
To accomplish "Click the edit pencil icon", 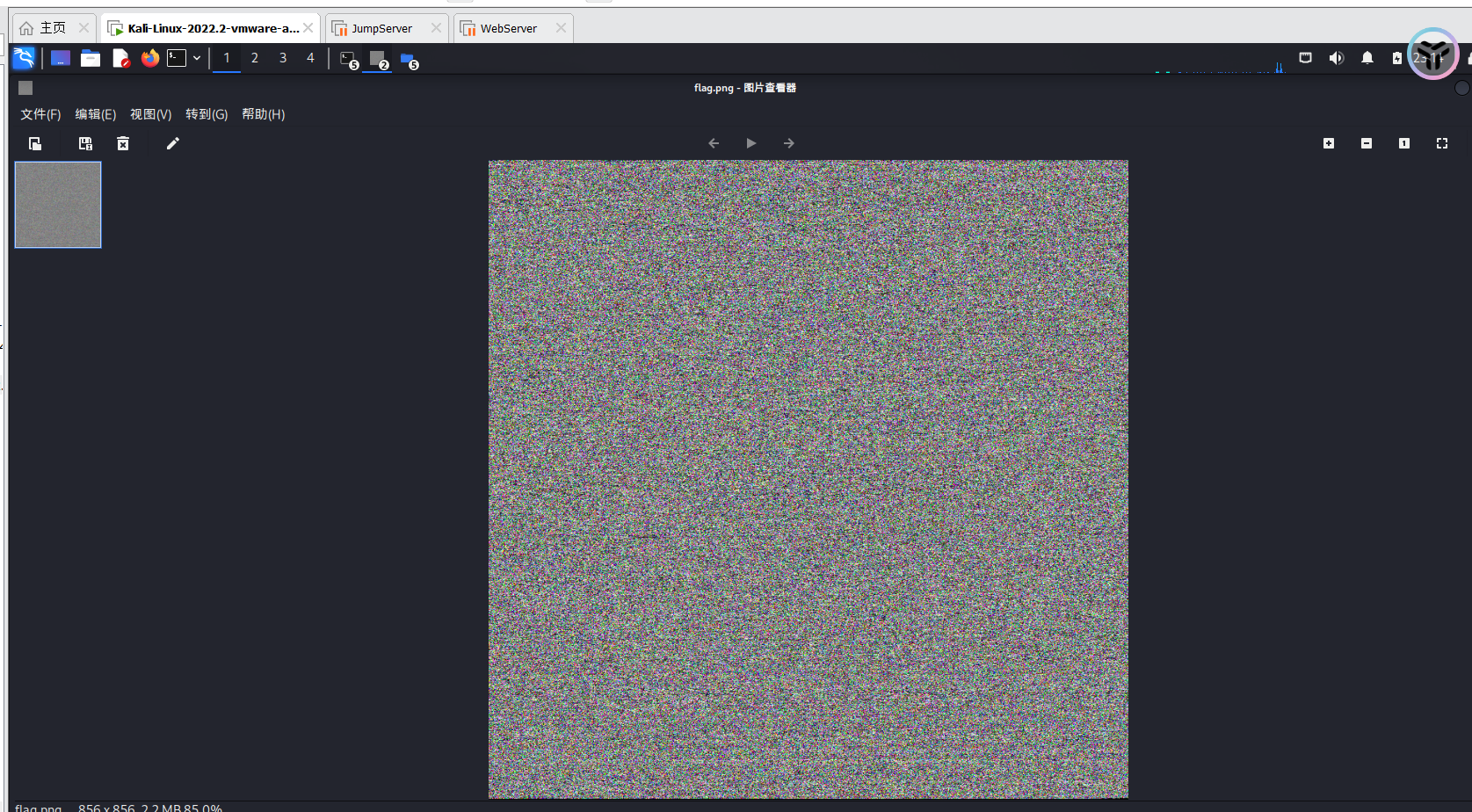I will point(173,143).
